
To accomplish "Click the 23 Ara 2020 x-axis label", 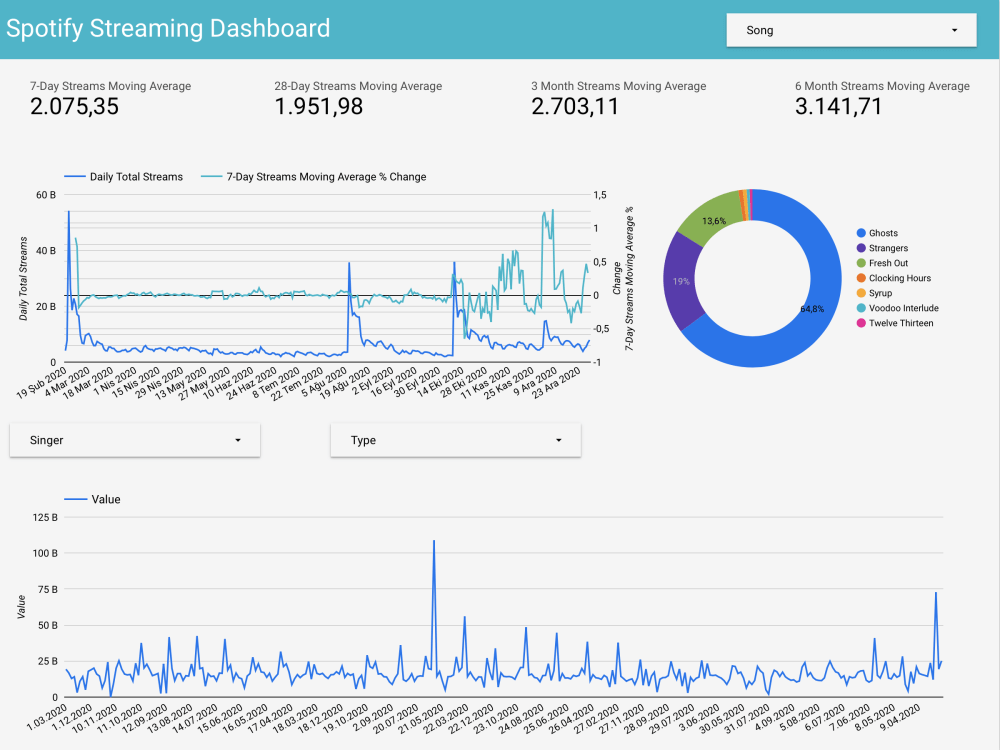I will (557, 381).
